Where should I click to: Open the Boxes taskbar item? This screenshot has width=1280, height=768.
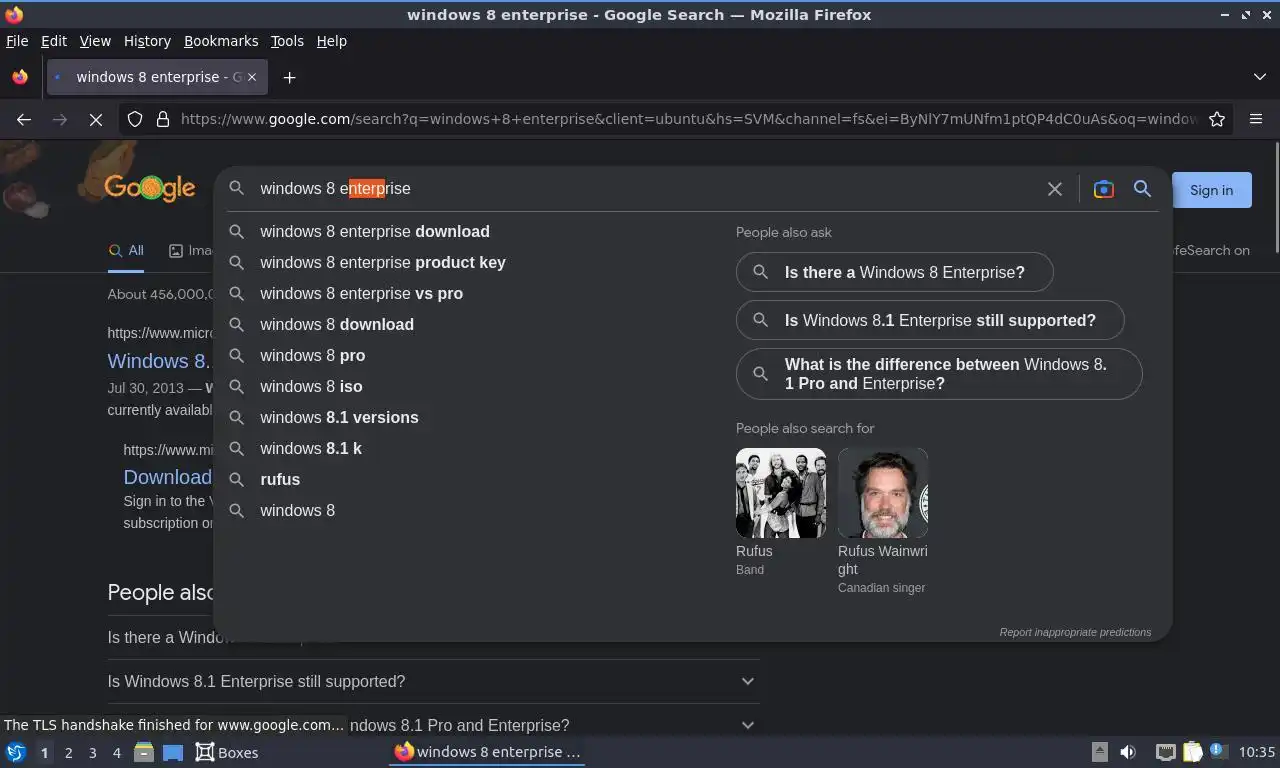tap(227, 752)
